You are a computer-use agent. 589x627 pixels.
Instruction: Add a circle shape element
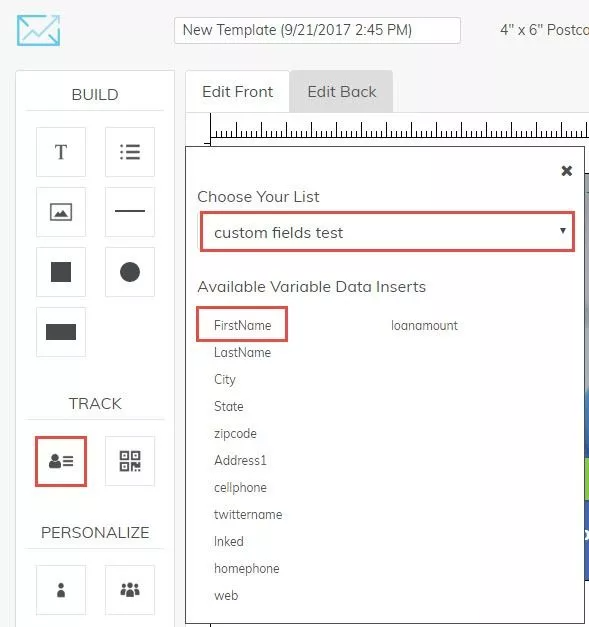tap(130, 272)
